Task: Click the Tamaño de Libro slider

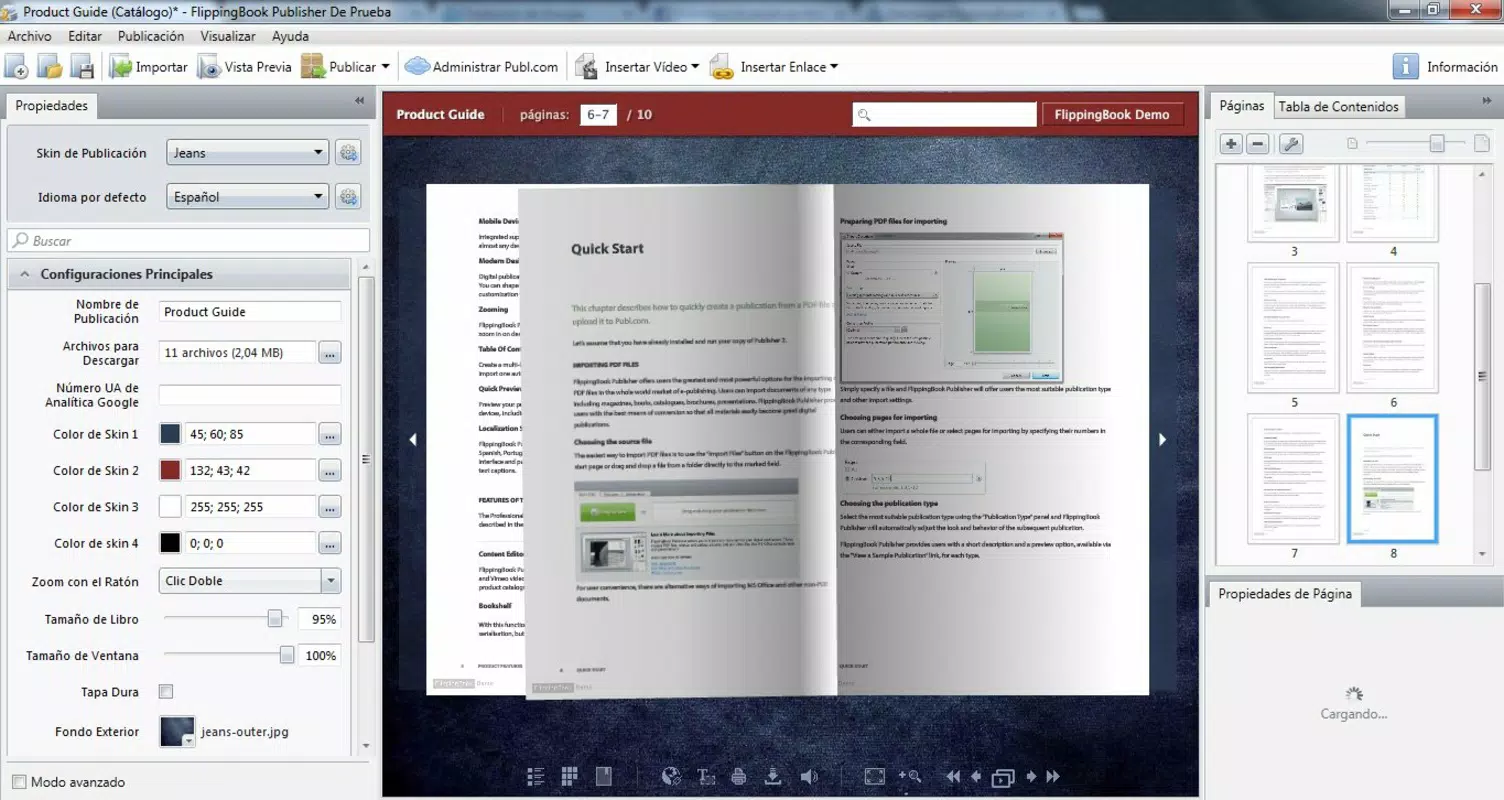Action: pos(224,619)
